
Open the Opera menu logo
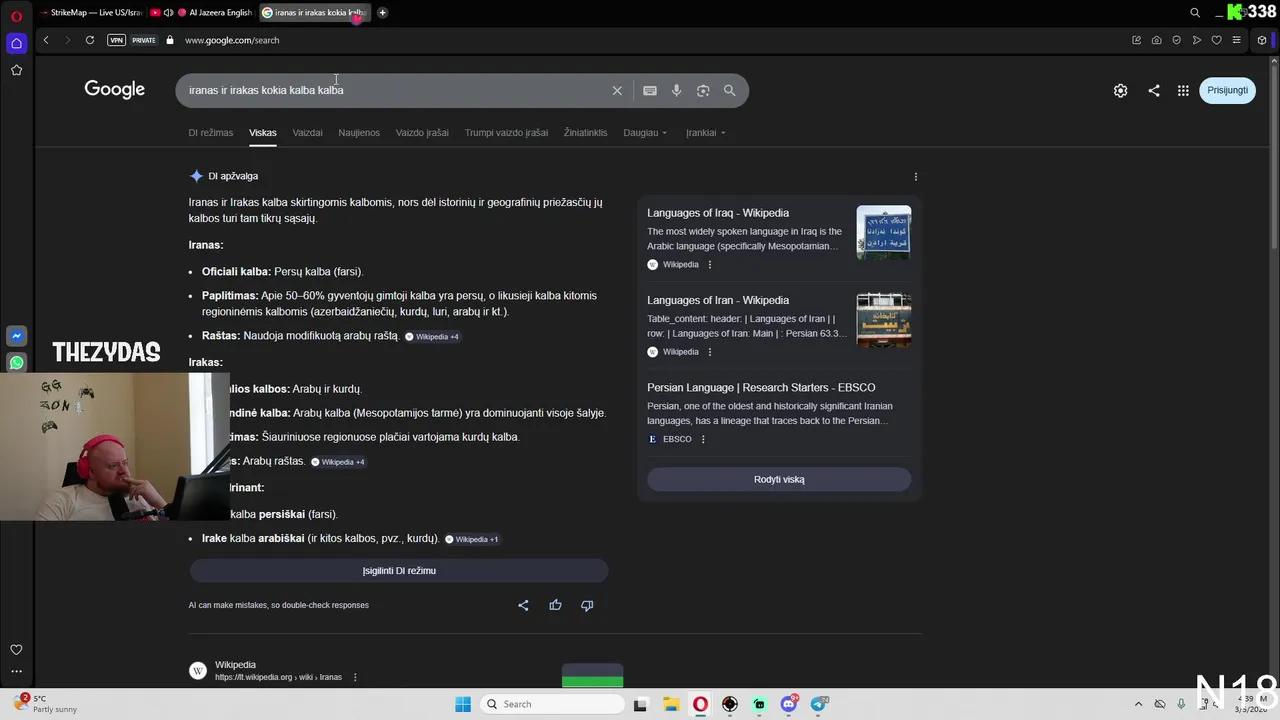[16, 16]
